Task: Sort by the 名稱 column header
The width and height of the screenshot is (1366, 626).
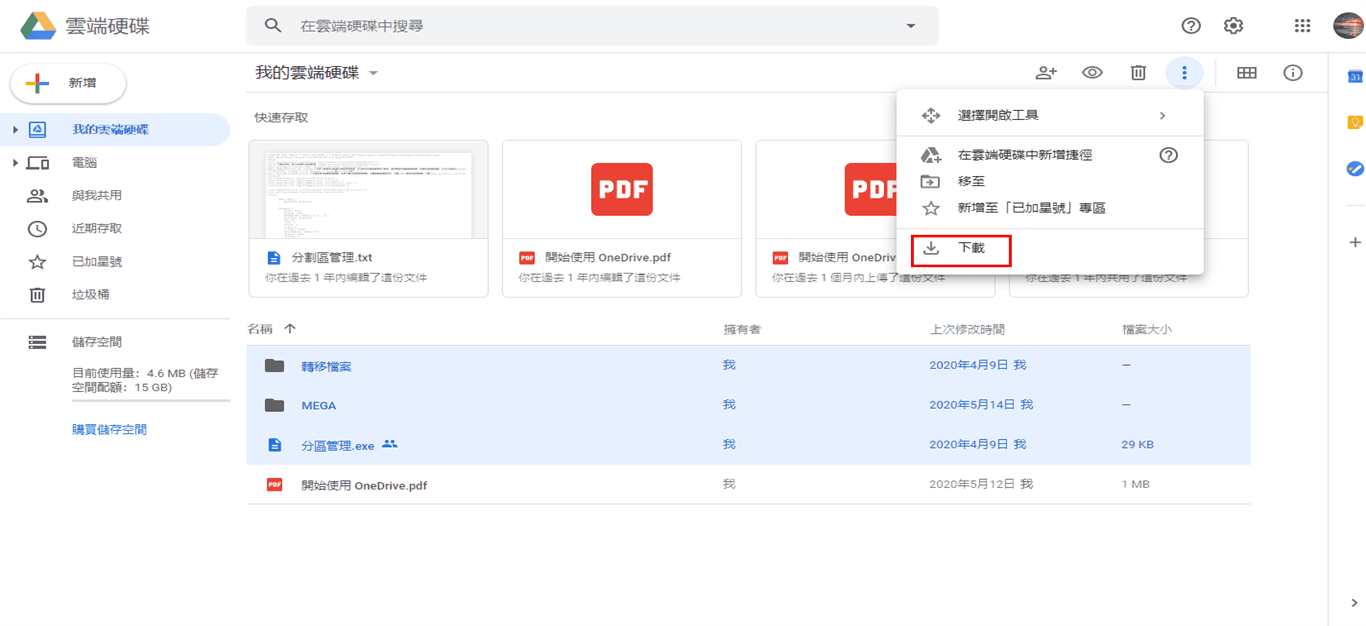Action: (260, 329)
